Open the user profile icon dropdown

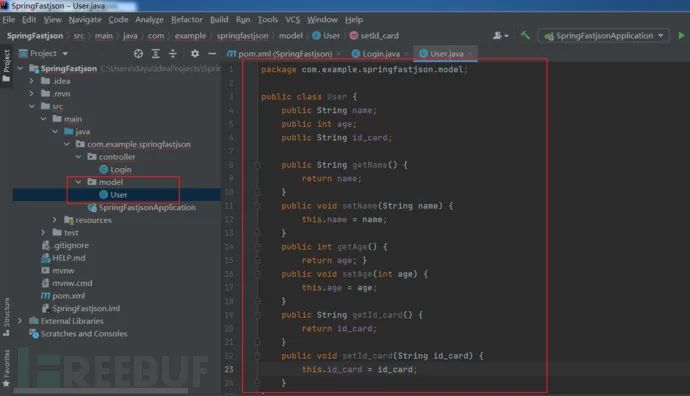pyautogui.click(x=500, y=36)
